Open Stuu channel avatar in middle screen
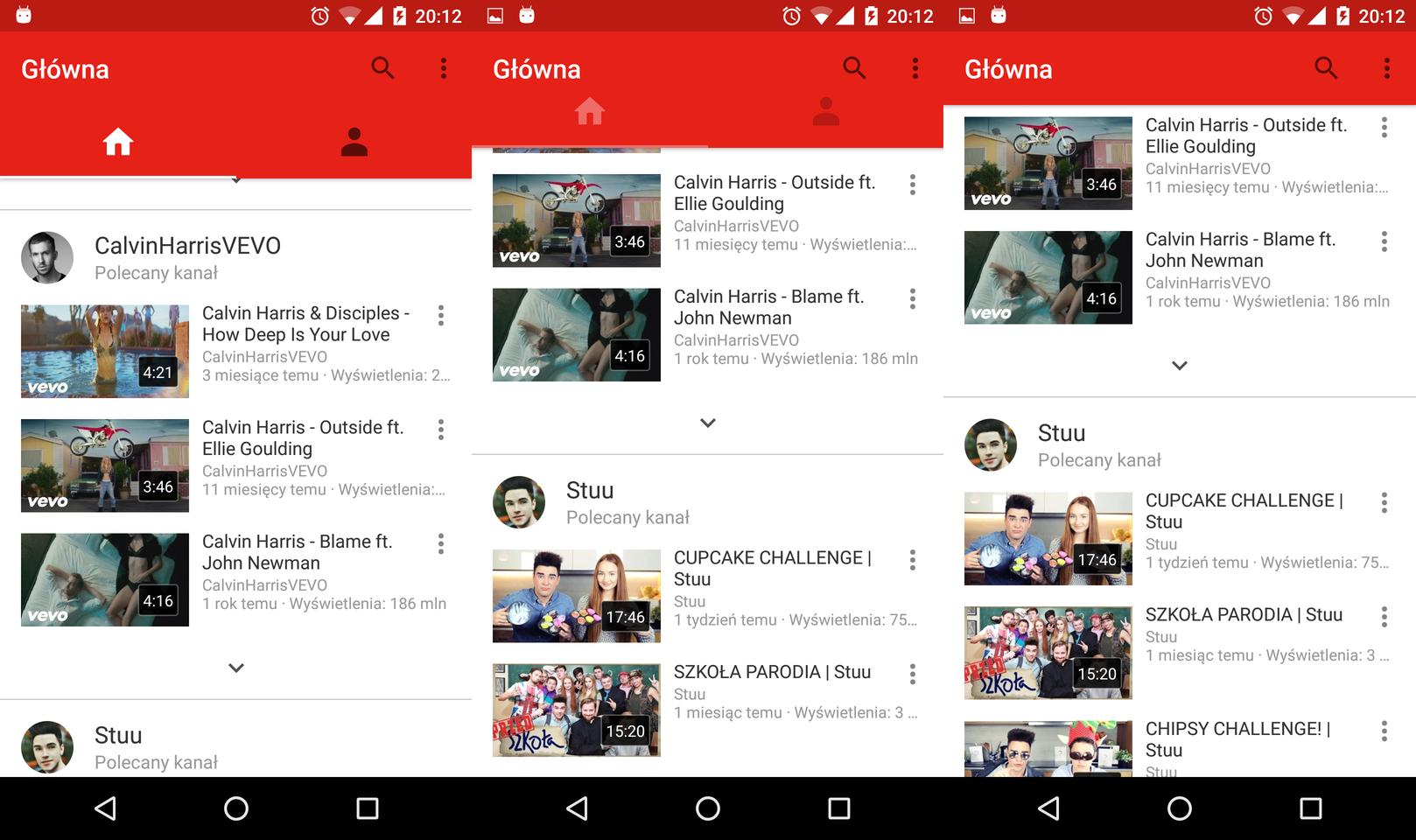This screenshot has height=840, width=1416. (x=519, y=502)
